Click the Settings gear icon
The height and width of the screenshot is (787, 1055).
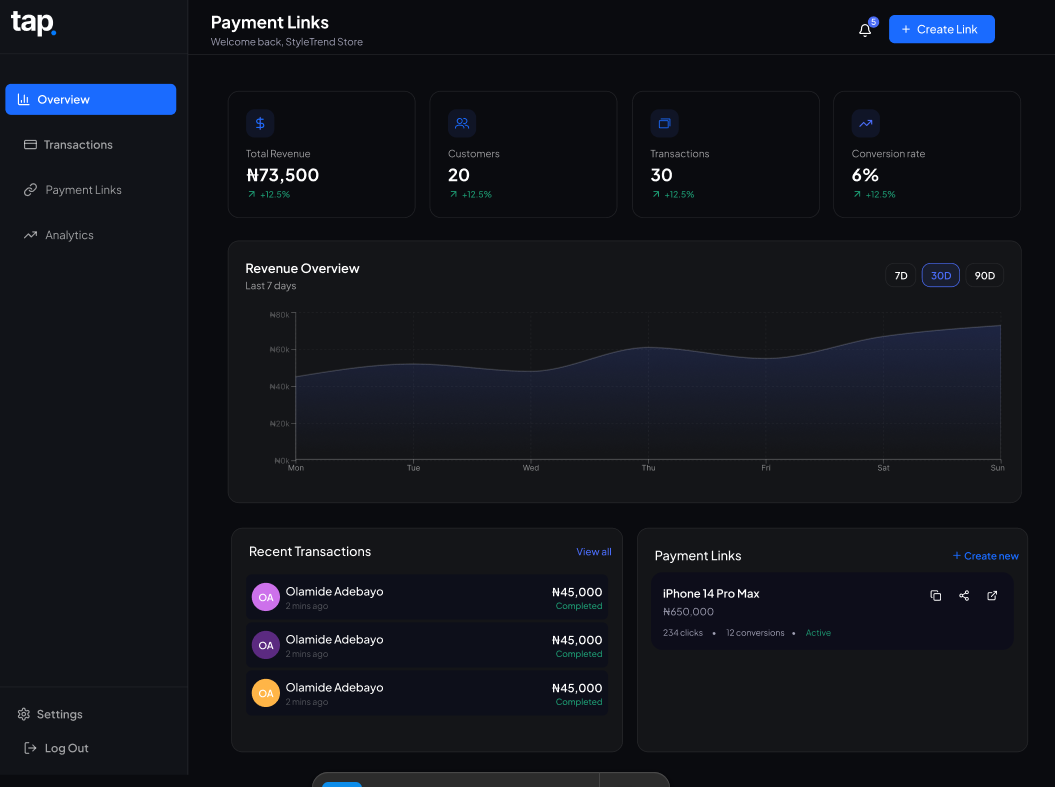pos(24,714)
